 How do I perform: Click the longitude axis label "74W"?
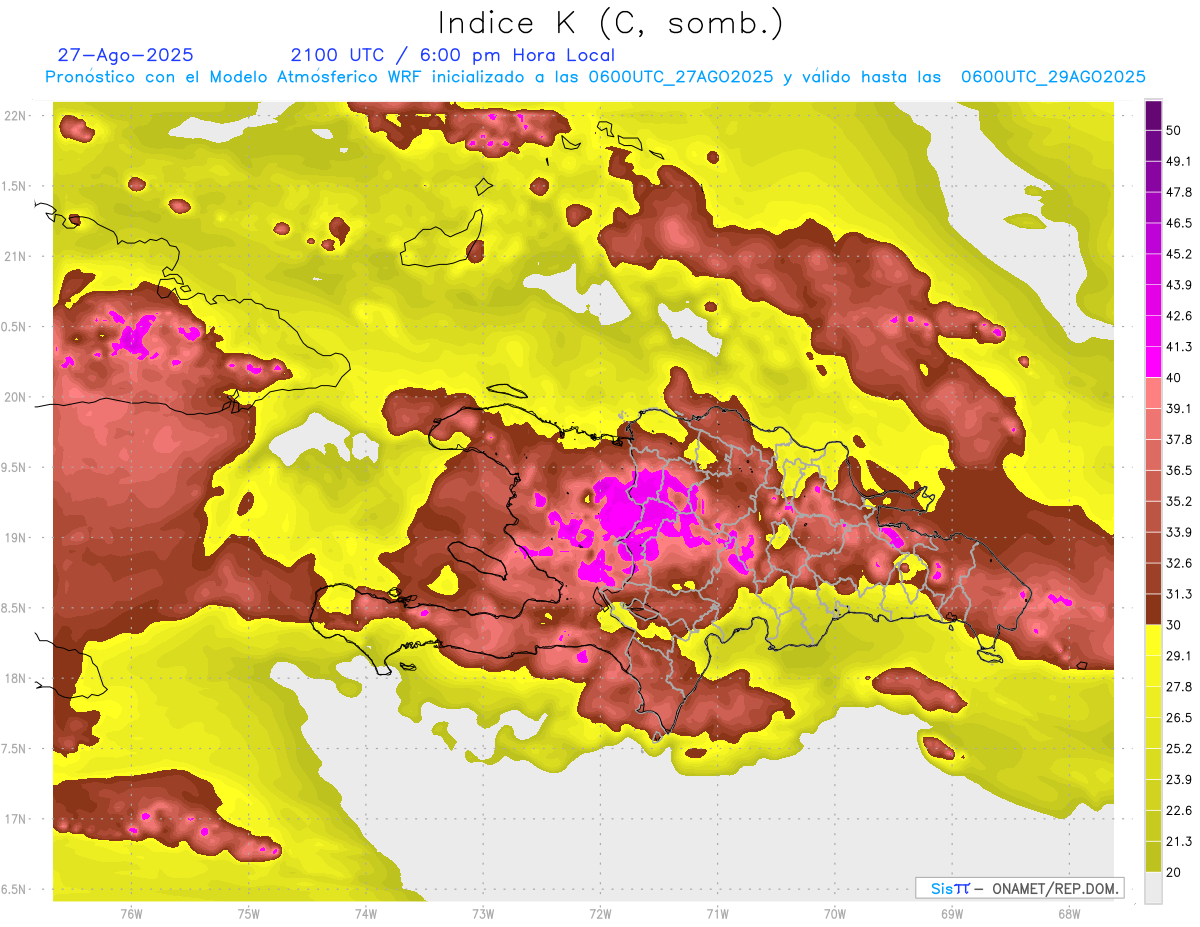click(x=366, y=913)
